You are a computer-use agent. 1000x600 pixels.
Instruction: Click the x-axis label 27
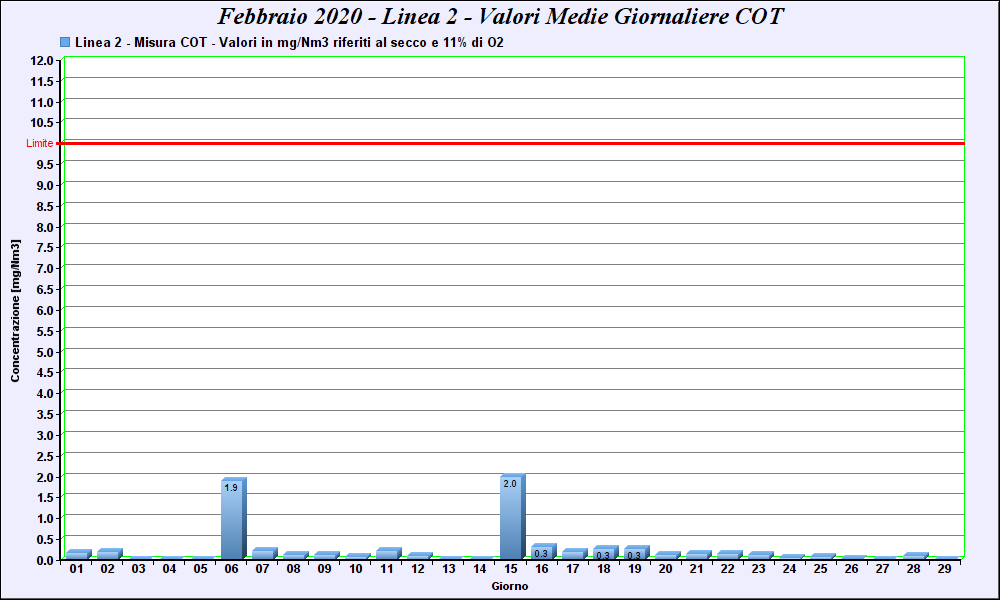click(883, 569)
